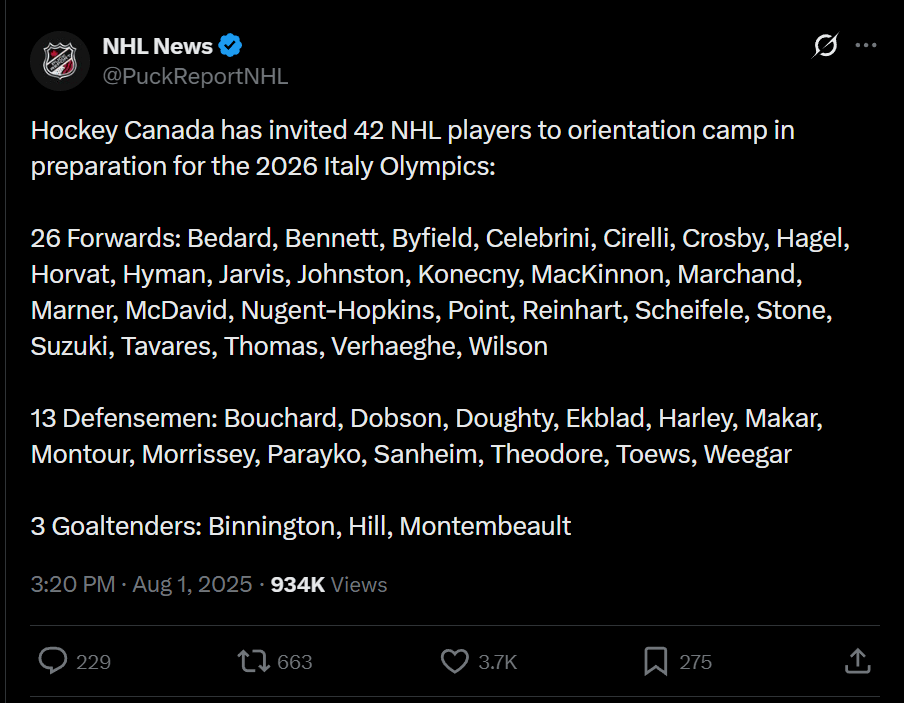
Task: Click the 275 bookmarks count
Action: [695, 662]
